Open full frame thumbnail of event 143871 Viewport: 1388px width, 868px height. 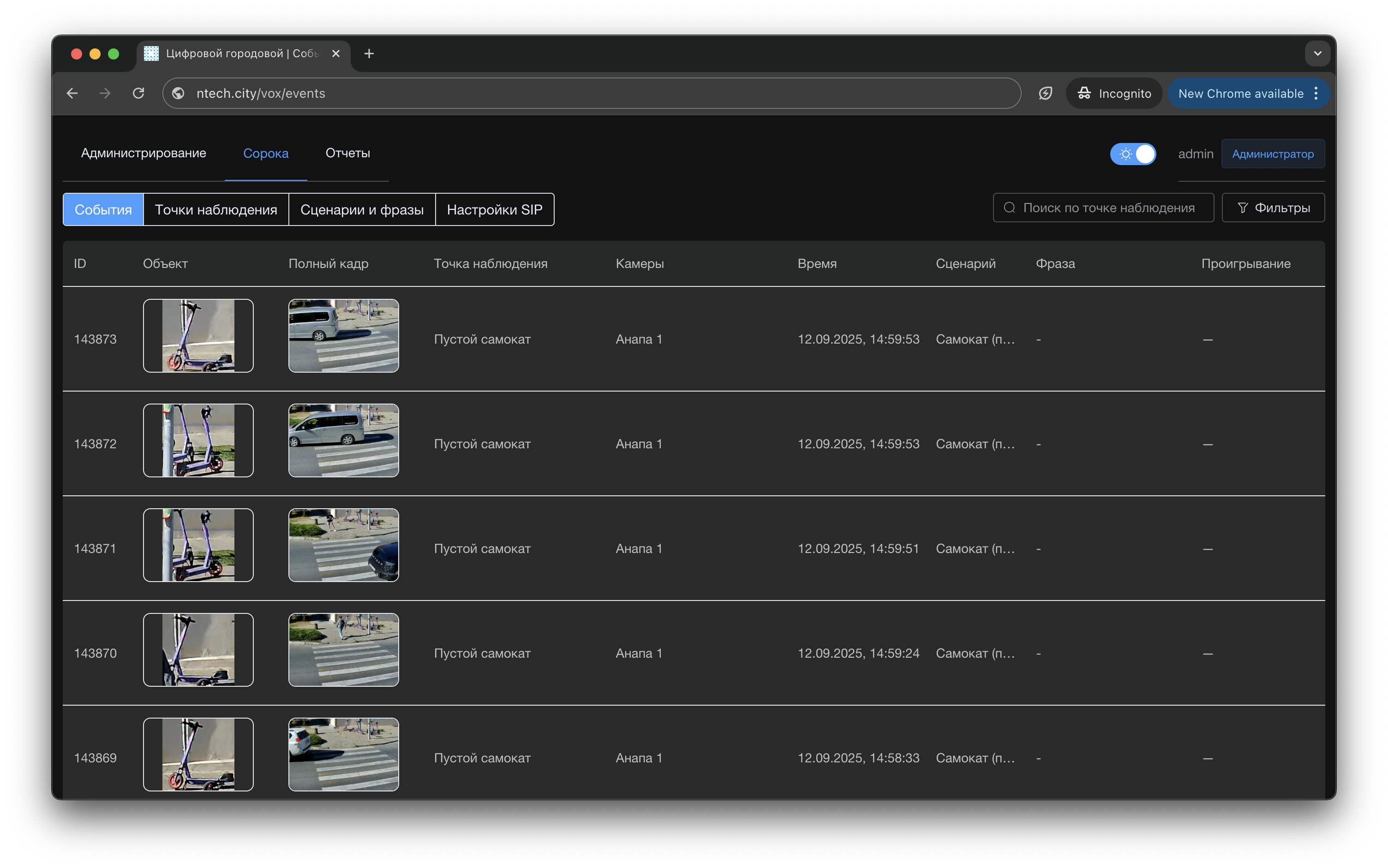(343, 545)
